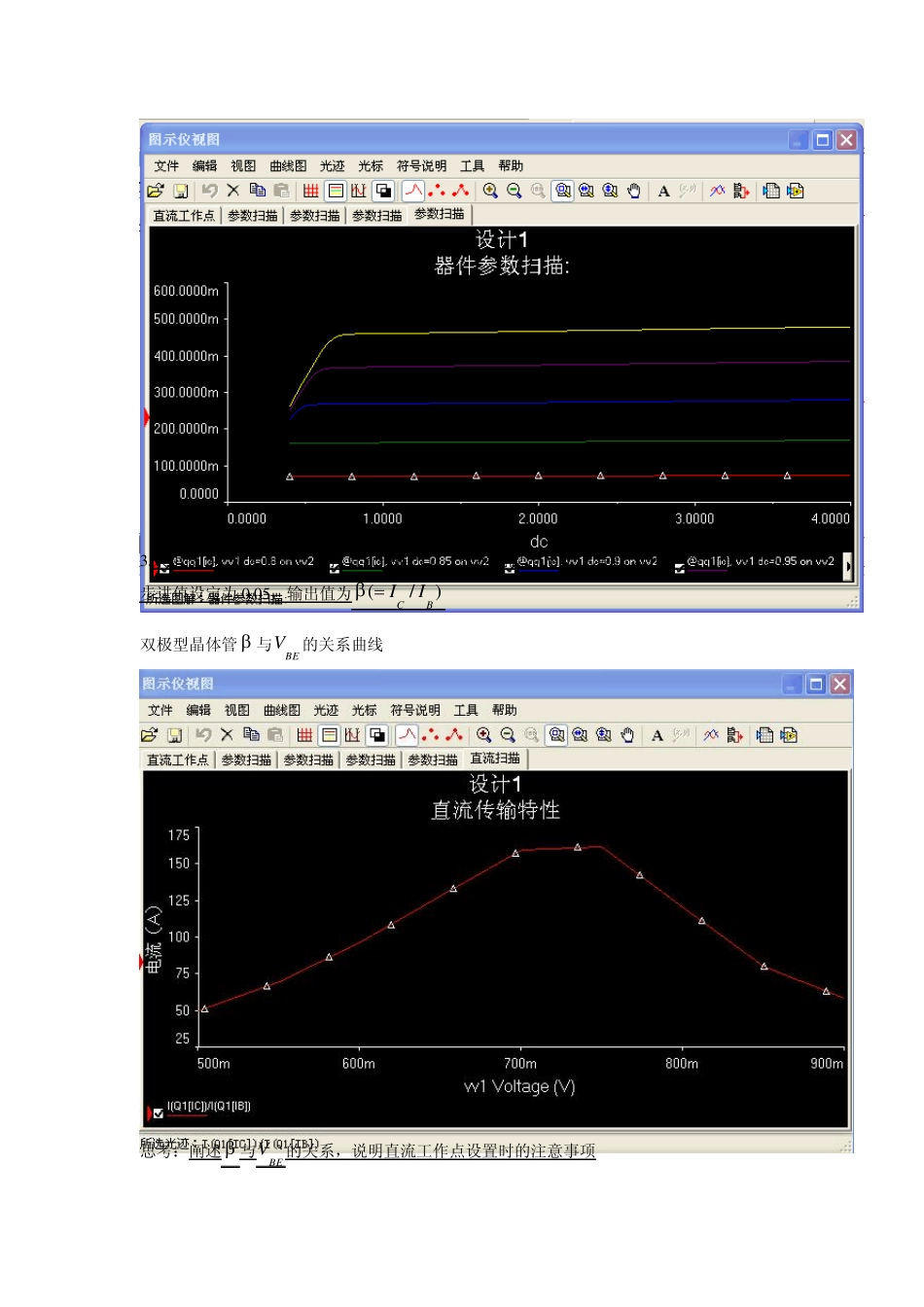Select line-plot style icon in 器件参数扫描 window
Image resolution: width=924 pixels, height=1307 pixels.
tap(413, 191)
